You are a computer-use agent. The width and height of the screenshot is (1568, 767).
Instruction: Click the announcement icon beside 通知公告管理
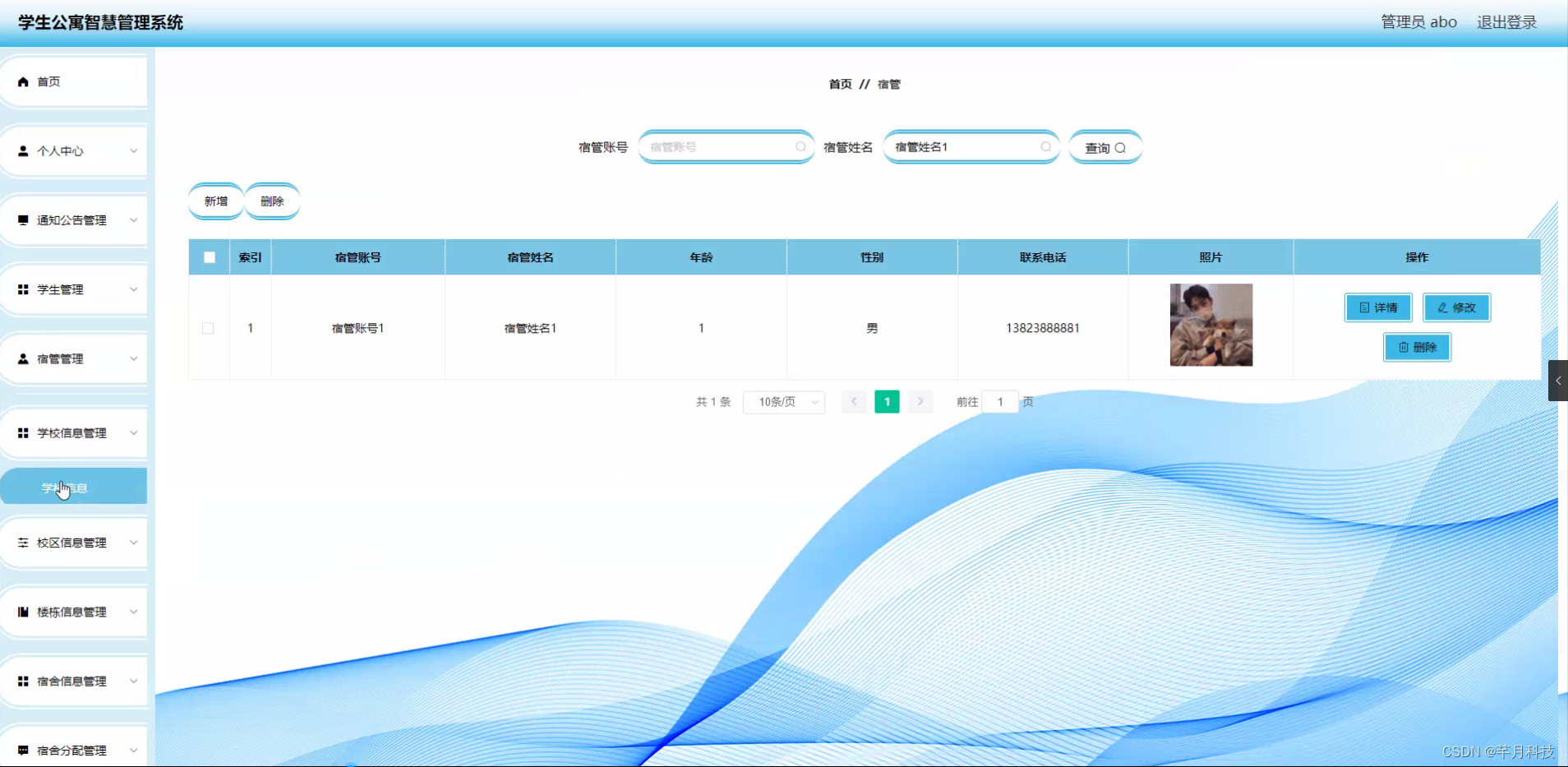coord(22,219)
